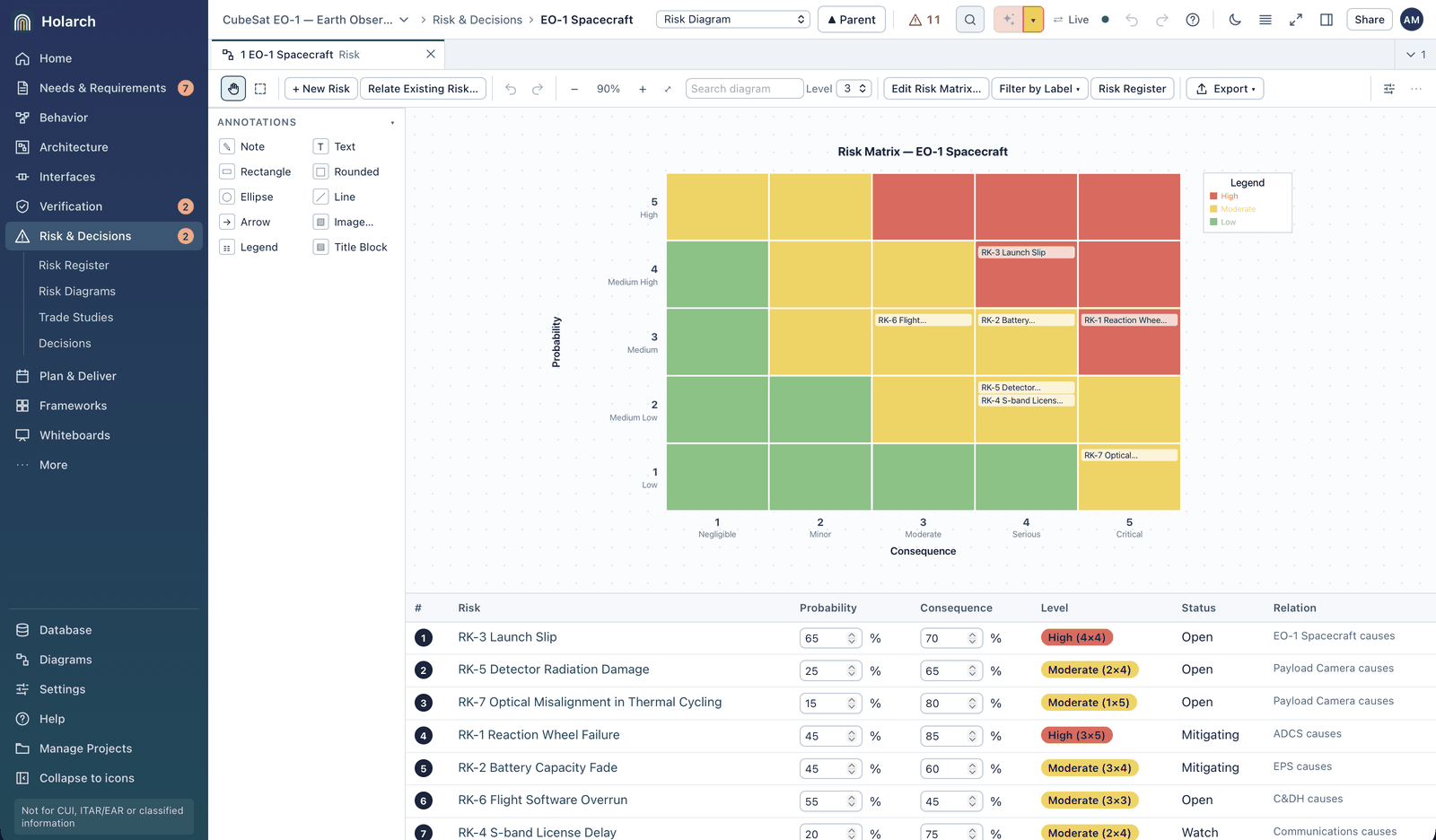
Task: Click the help question mark icon
Action: [x=1193, y=20]
